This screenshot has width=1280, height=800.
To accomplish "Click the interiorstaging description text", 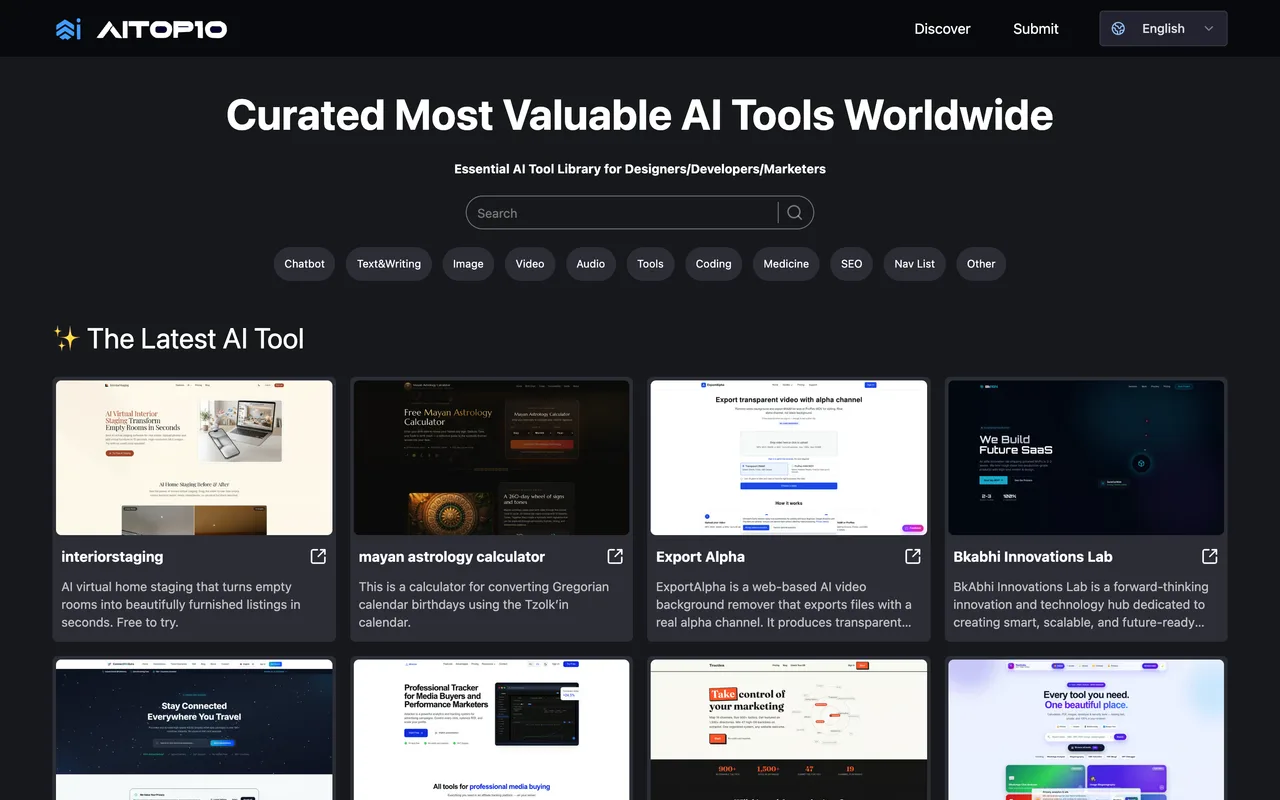I will [181, 604].
